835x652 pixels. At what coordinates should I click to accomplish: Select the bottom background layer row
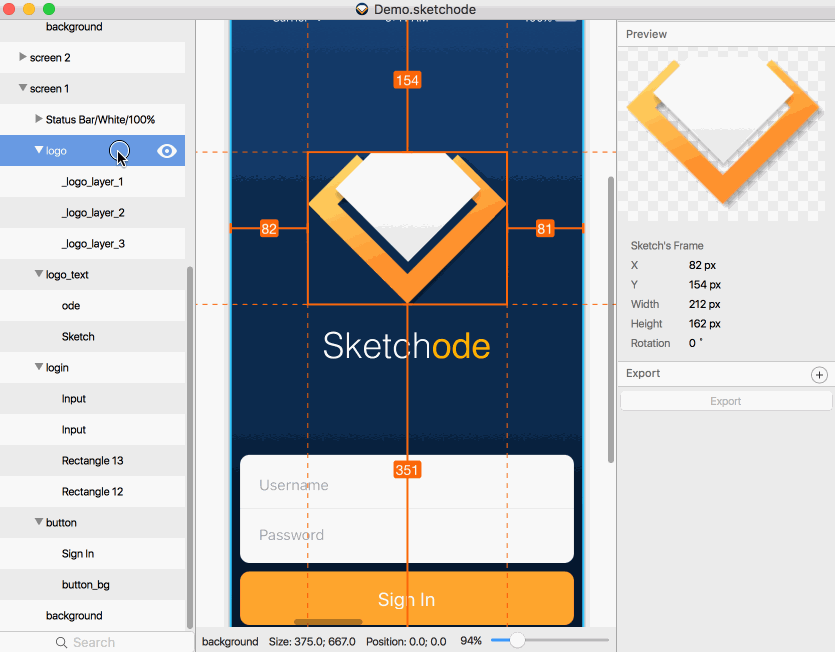point(93,615)
